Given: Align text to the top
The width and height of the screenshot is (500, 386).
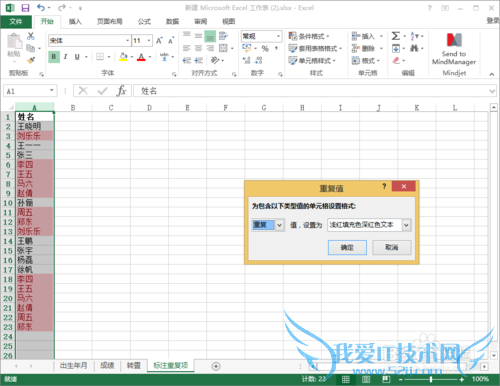Looking at the screenshot, I should click(x=187, y=36).
